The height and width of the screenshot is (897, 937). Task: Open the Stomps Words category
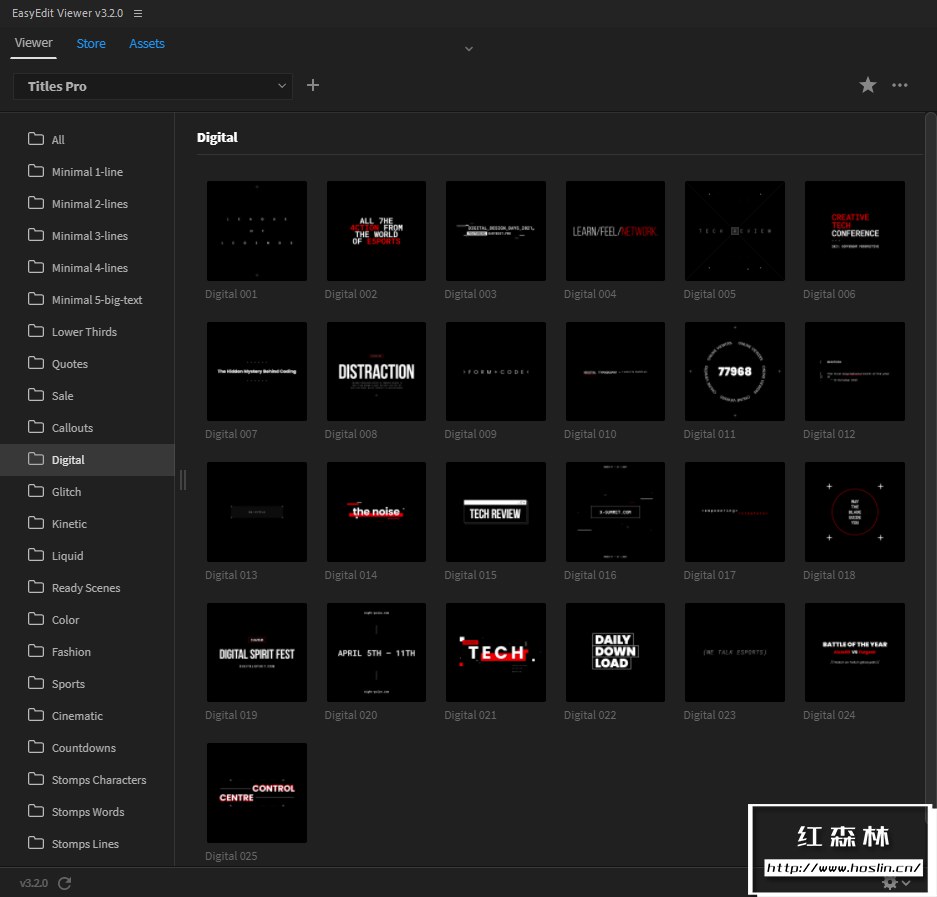pos(88,812)
